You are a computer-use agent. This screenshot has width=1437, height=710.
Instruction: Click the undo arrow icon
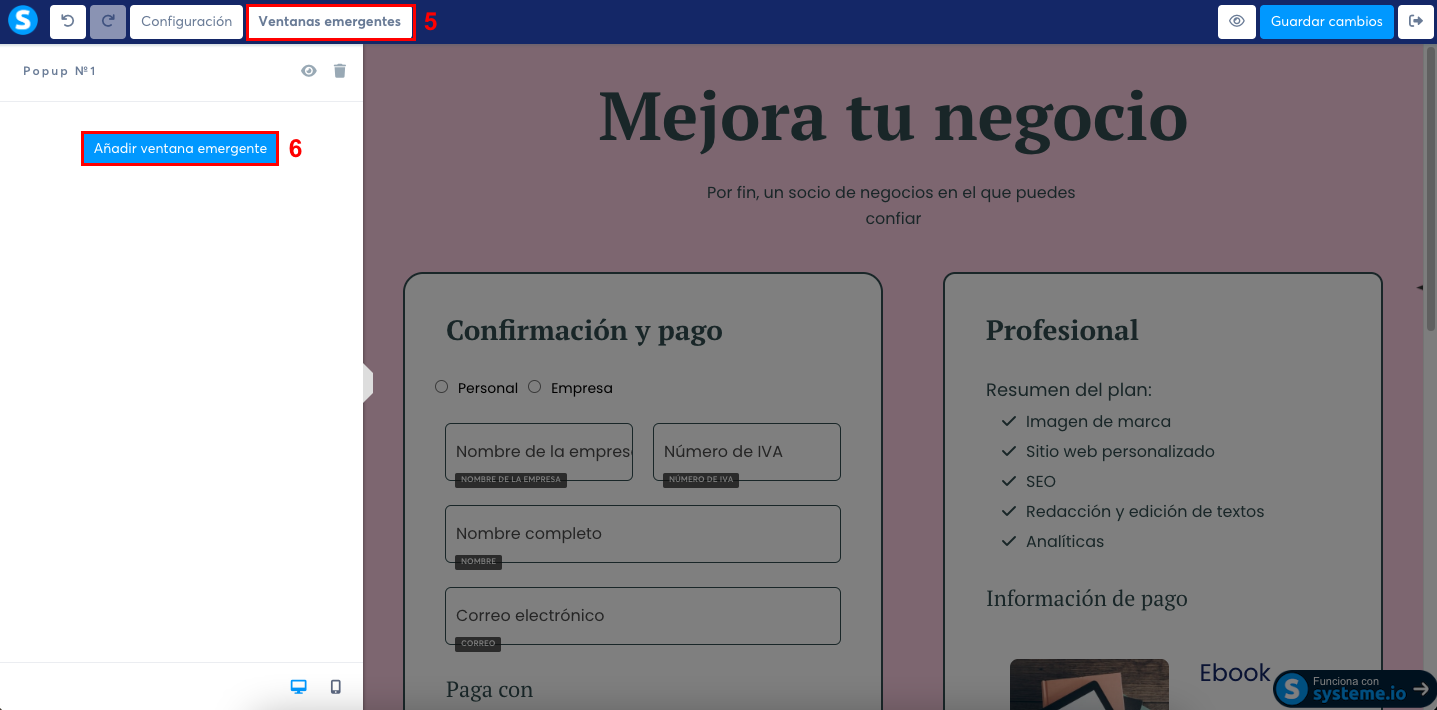pyautogui.click(x=67, y=20)
